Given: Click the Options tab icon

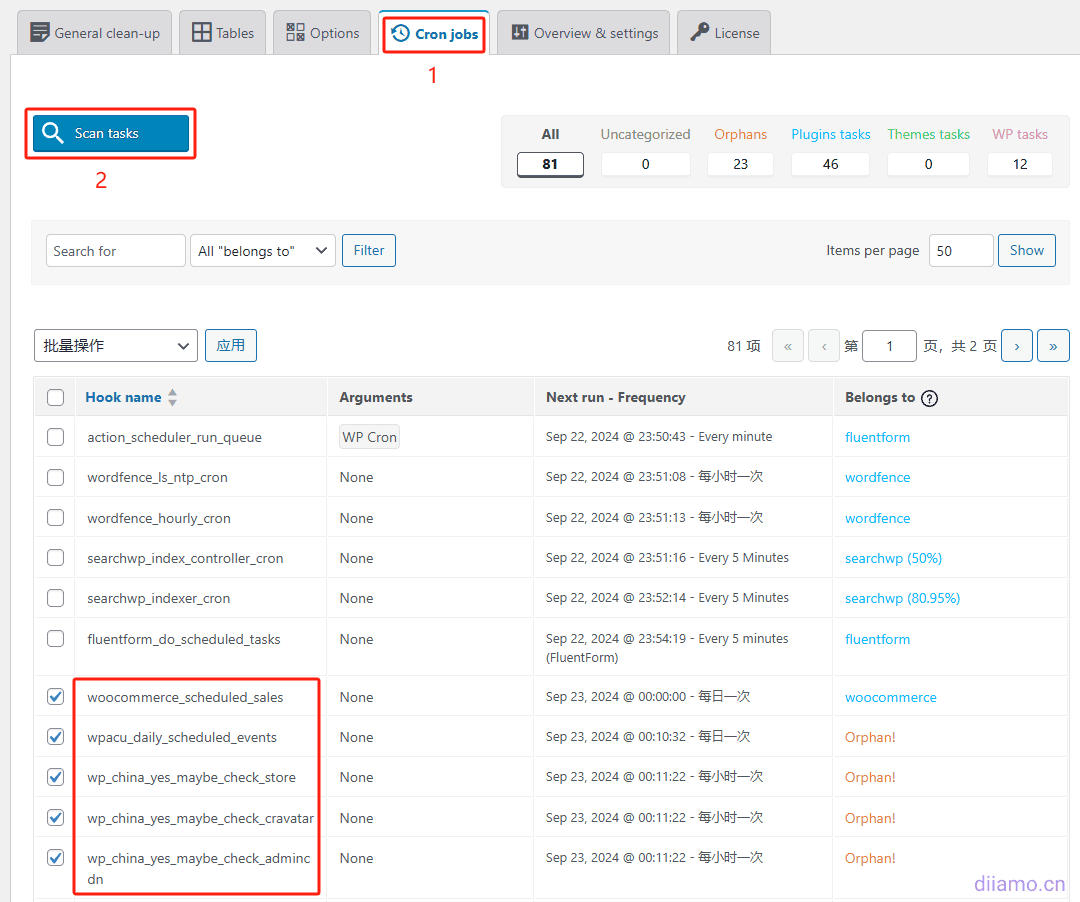Looking at the screenshot, I should [296, 33].
